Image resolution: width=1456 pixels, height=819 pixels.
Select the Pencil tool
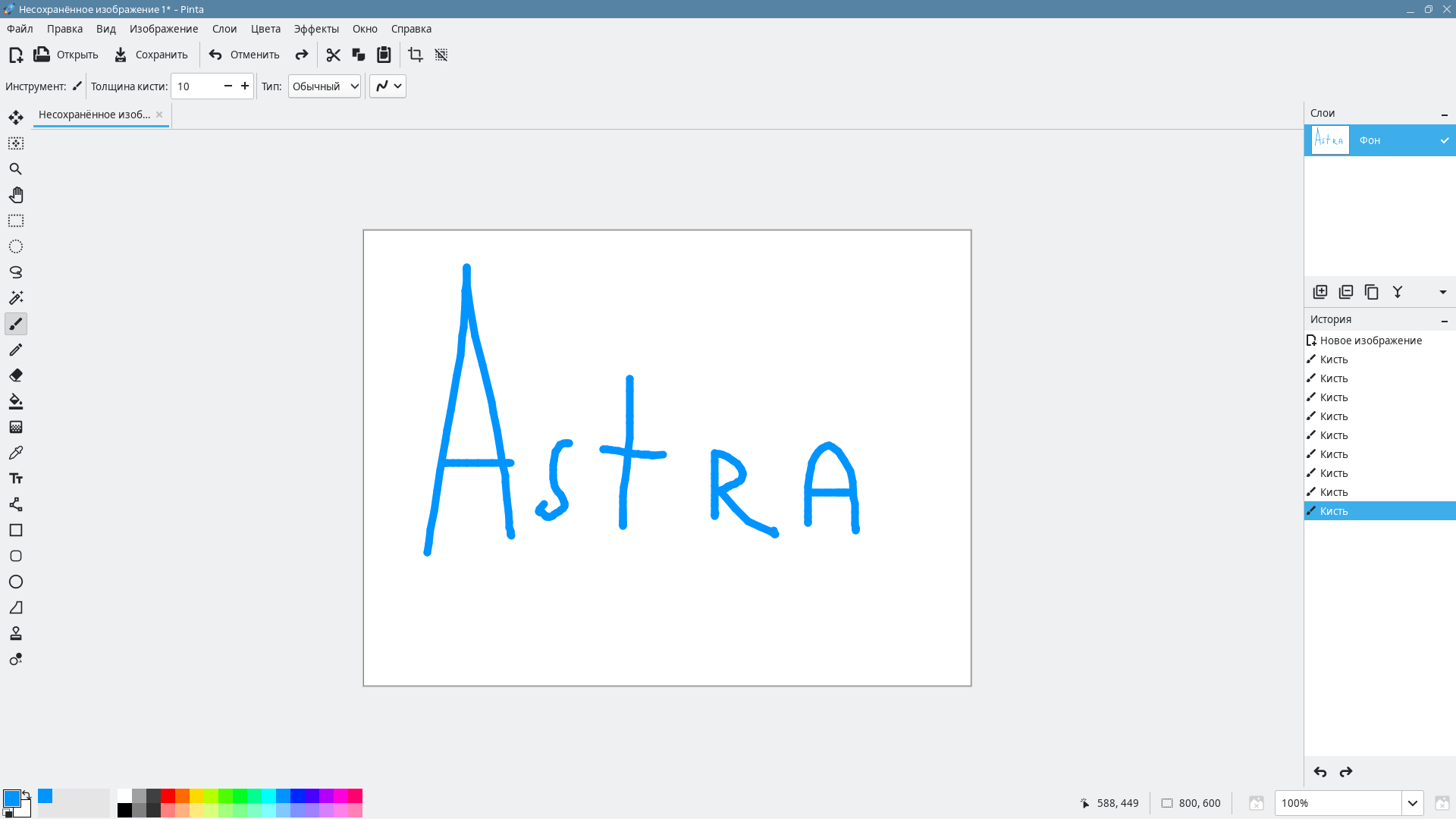(16, 350)
